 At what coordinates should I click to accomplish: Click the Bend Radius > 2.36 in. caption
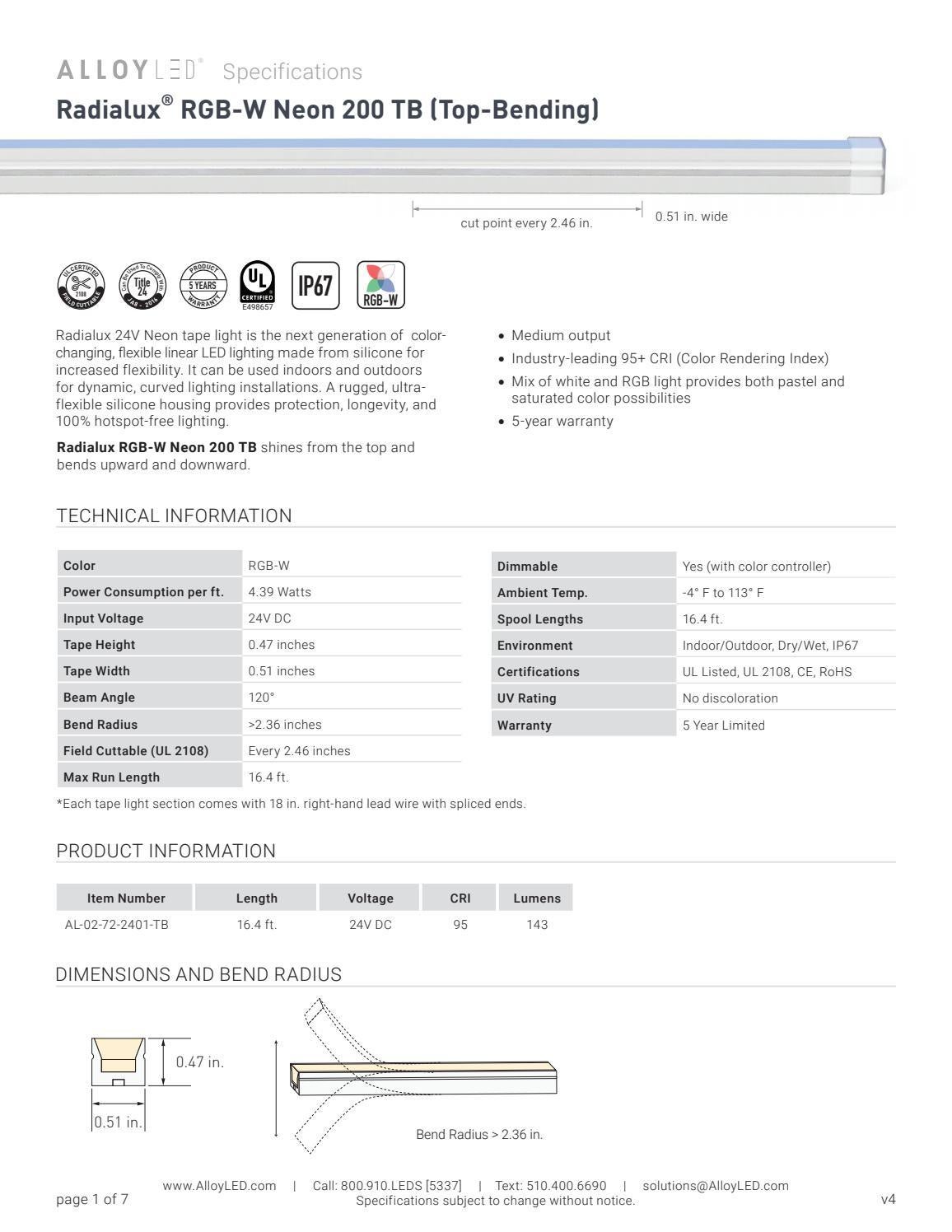(479, 1135)
